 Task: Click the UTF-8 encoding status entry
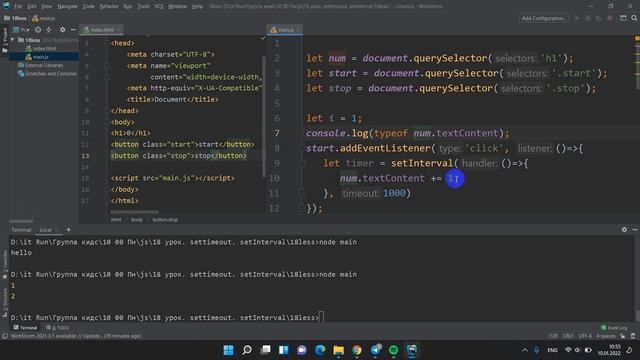(585, 336)
